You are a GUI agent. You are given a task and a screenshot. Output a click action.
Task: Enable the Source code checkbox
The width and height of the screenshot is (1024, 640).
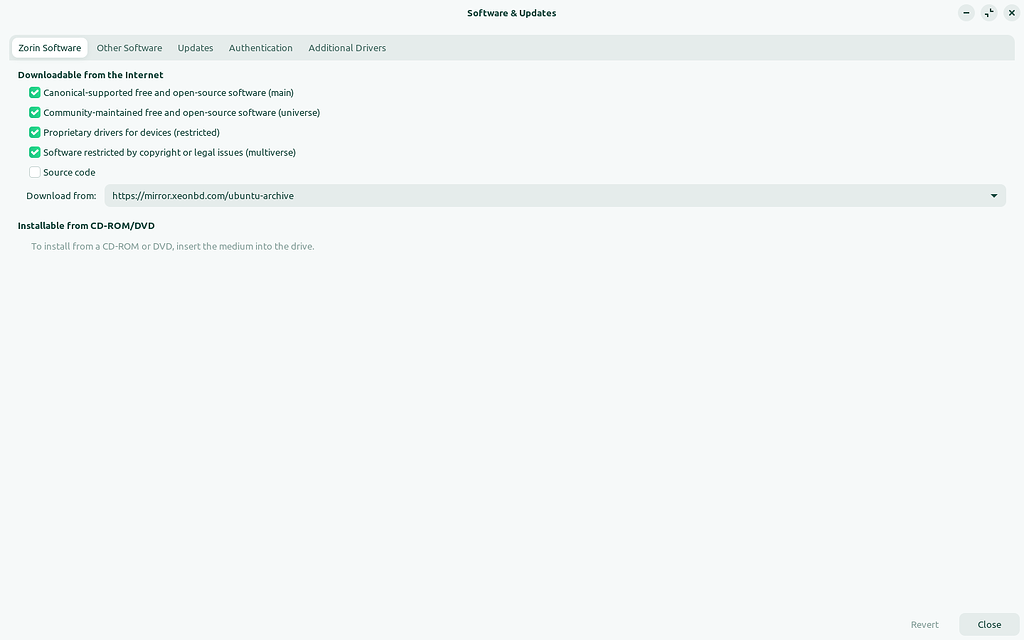point(35,173)
